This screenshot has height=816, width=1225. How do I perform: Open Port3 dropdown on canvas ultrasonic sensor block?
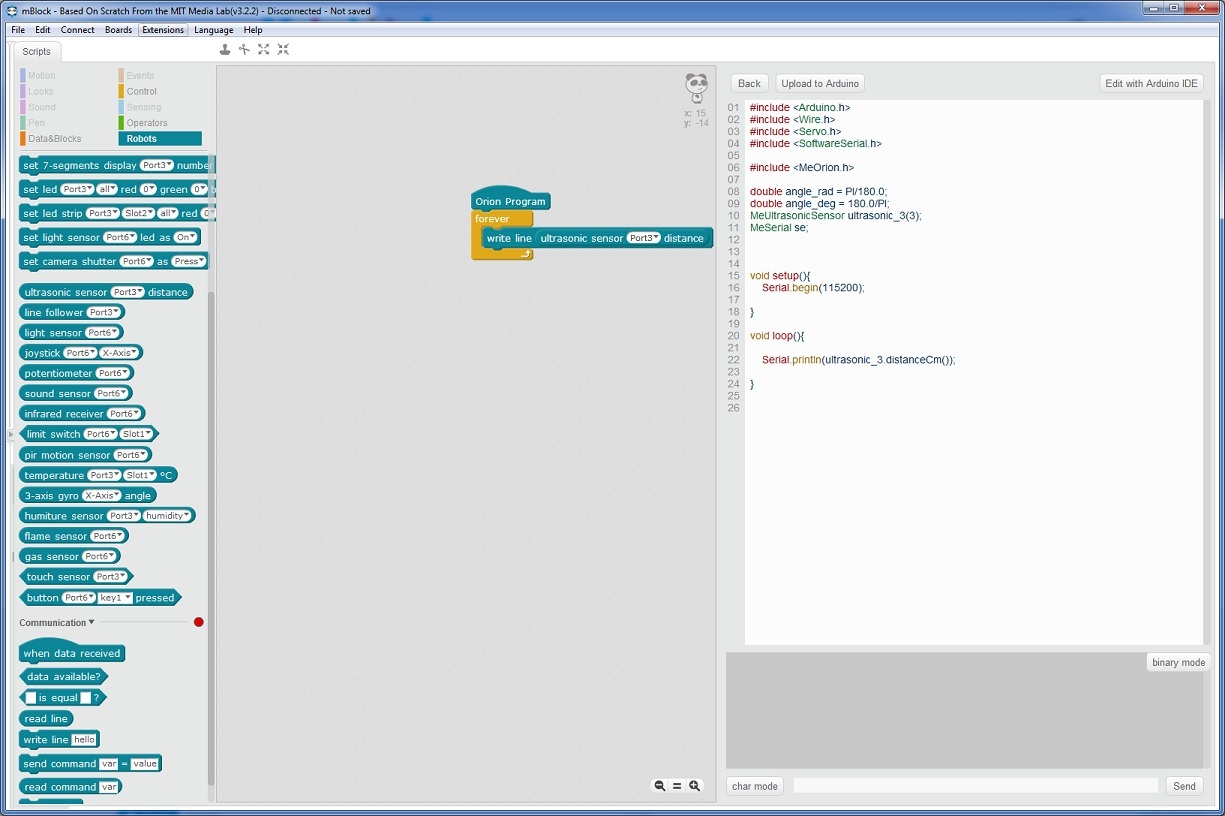(x=644, y=238)
